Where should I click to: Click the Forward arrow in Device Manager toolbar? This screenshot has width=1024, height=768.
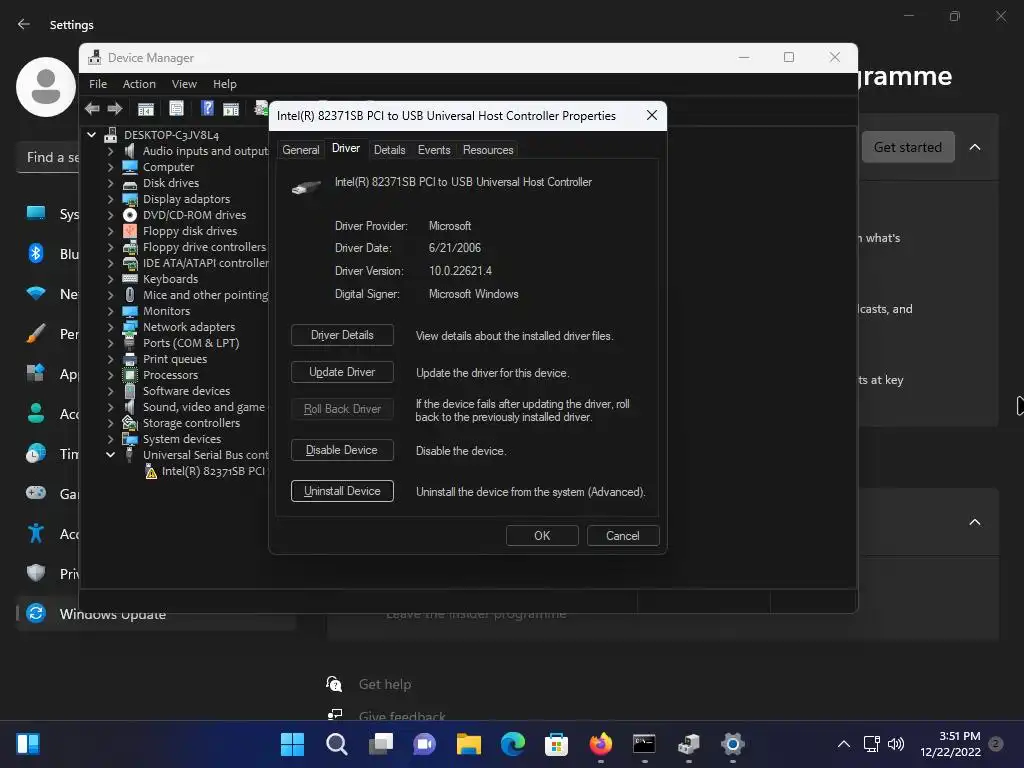click(x=115, y=108)
